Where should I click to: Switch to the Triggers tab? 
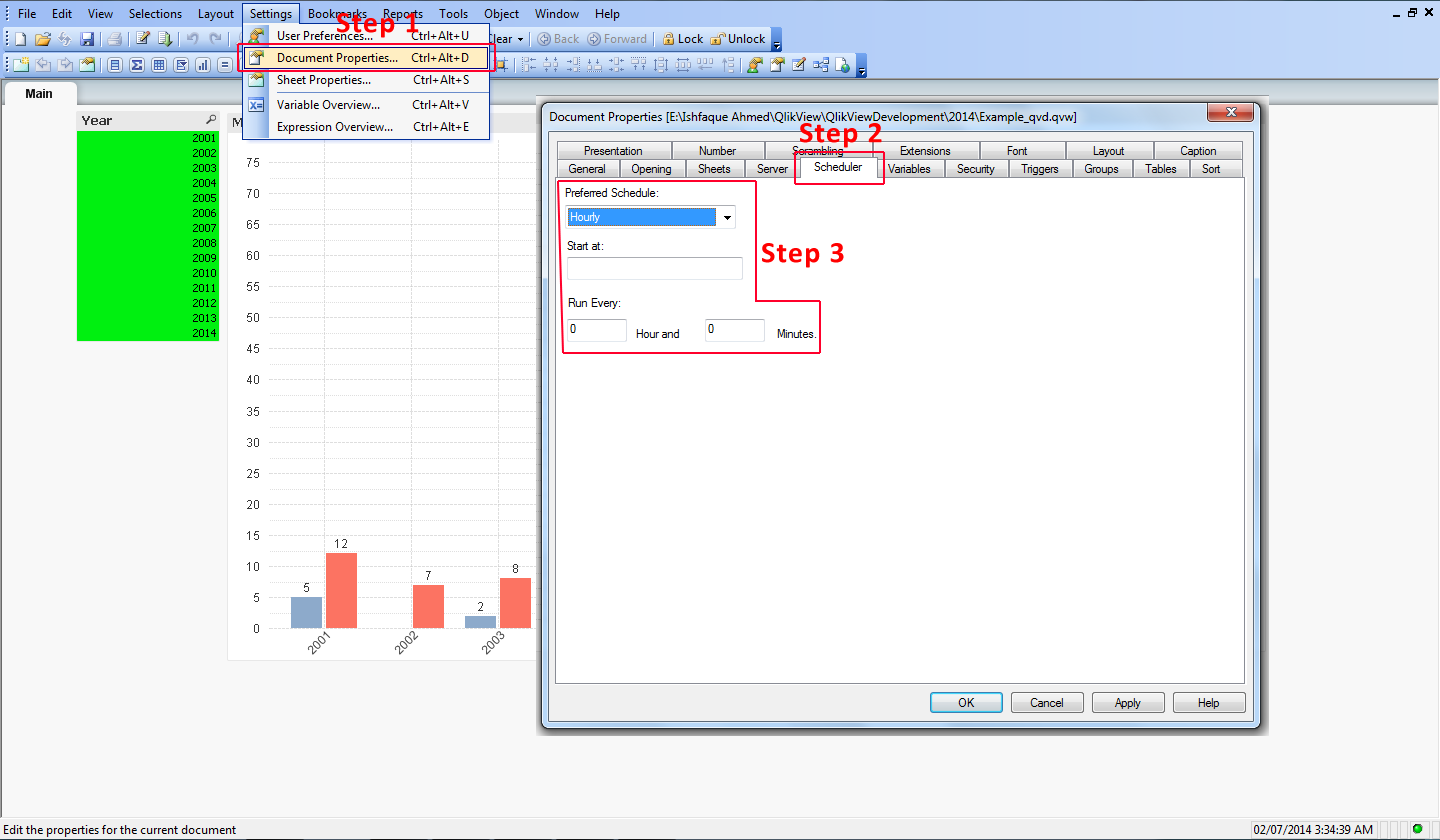[x=1040, y=169]
